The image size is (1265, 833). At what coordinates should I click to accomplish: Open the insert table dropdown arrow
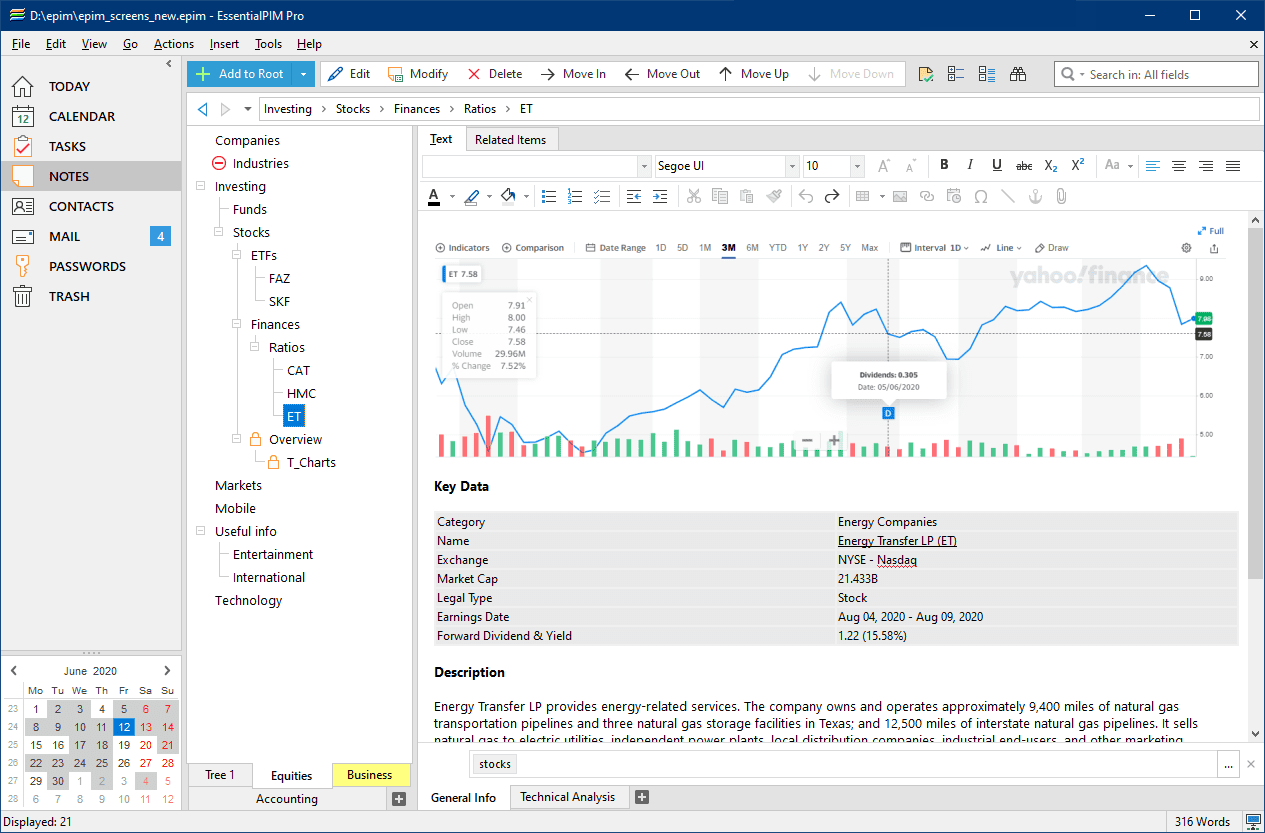tap(882, 197)
